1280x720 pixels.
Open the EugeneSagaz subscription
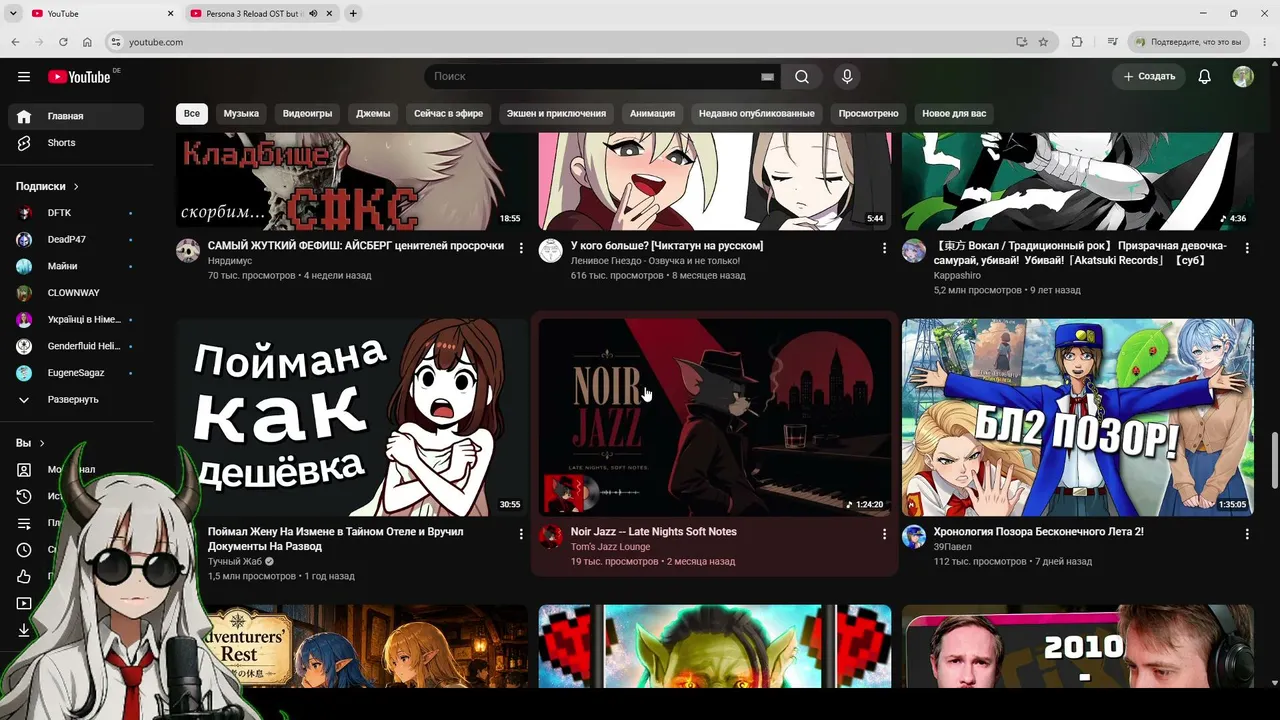76,373
